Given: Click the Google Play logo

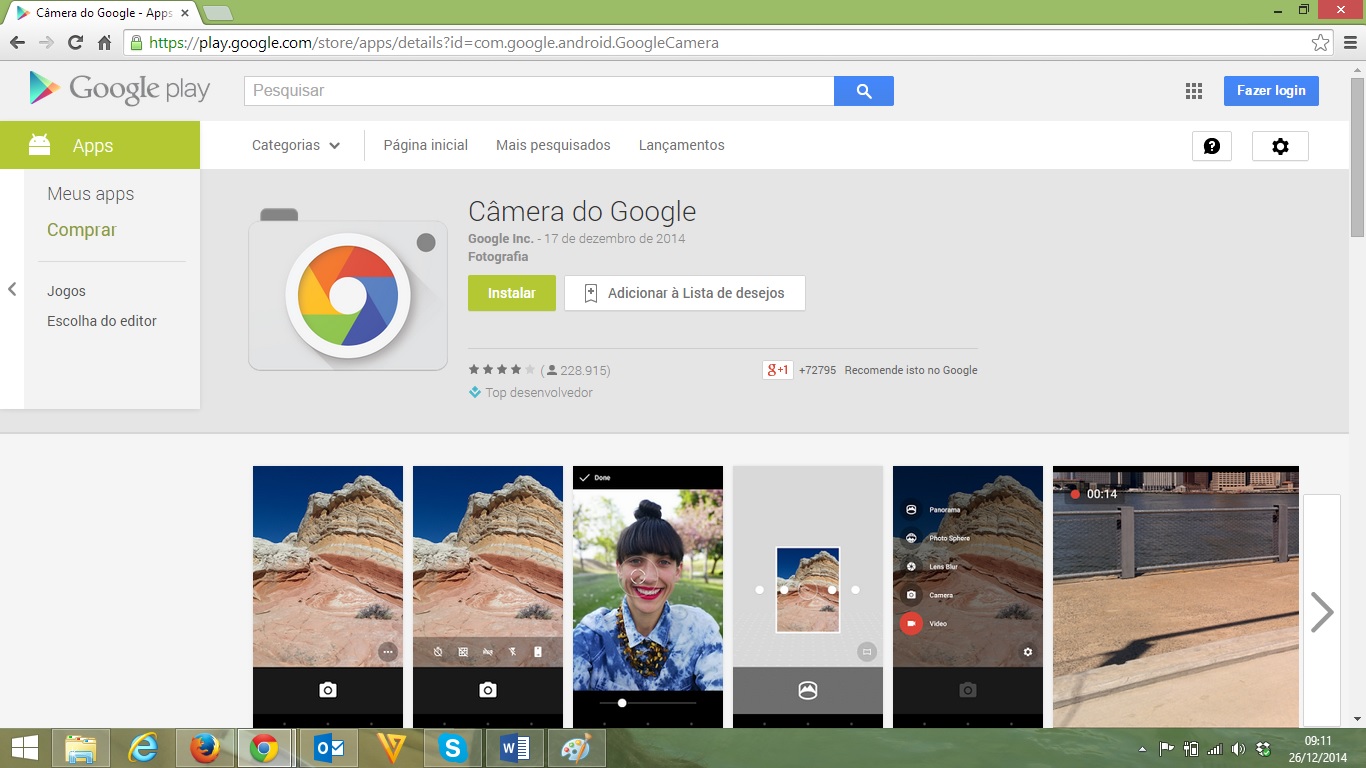Looking at the screenshot, I should click(x=120, y=89).
